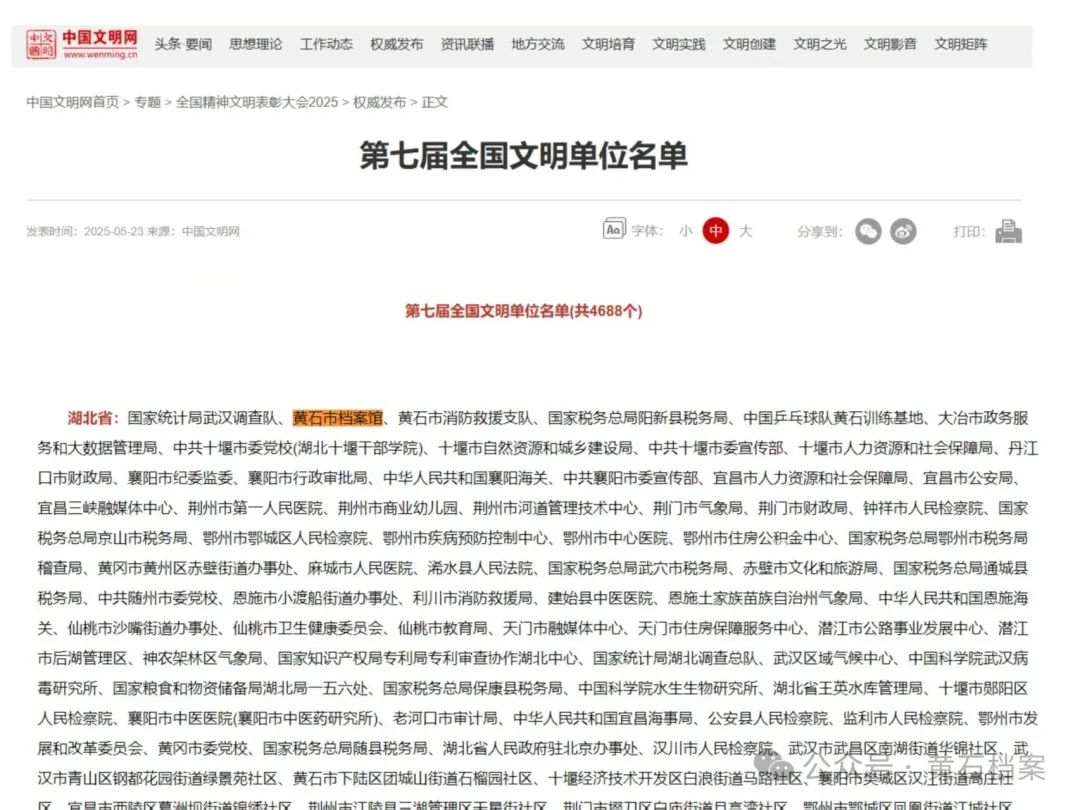This screenshot has width=1080, height=810.
Task: Share article via WeChat icon
Action: coord(868,231)
